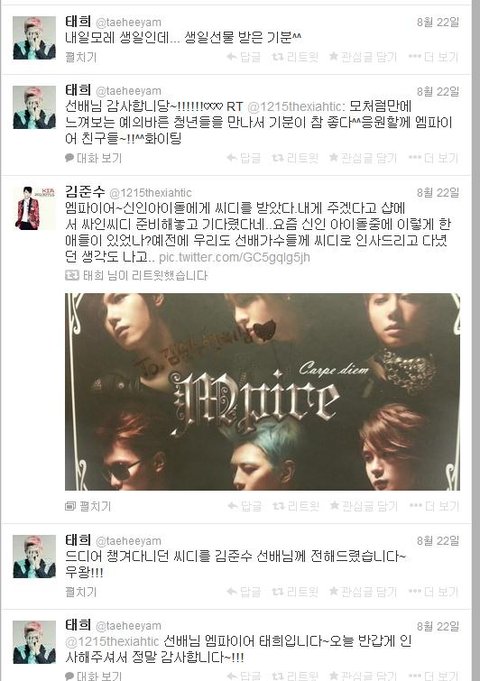Open 더 보기 menu on 김준수's tweet

click(434, 506)
